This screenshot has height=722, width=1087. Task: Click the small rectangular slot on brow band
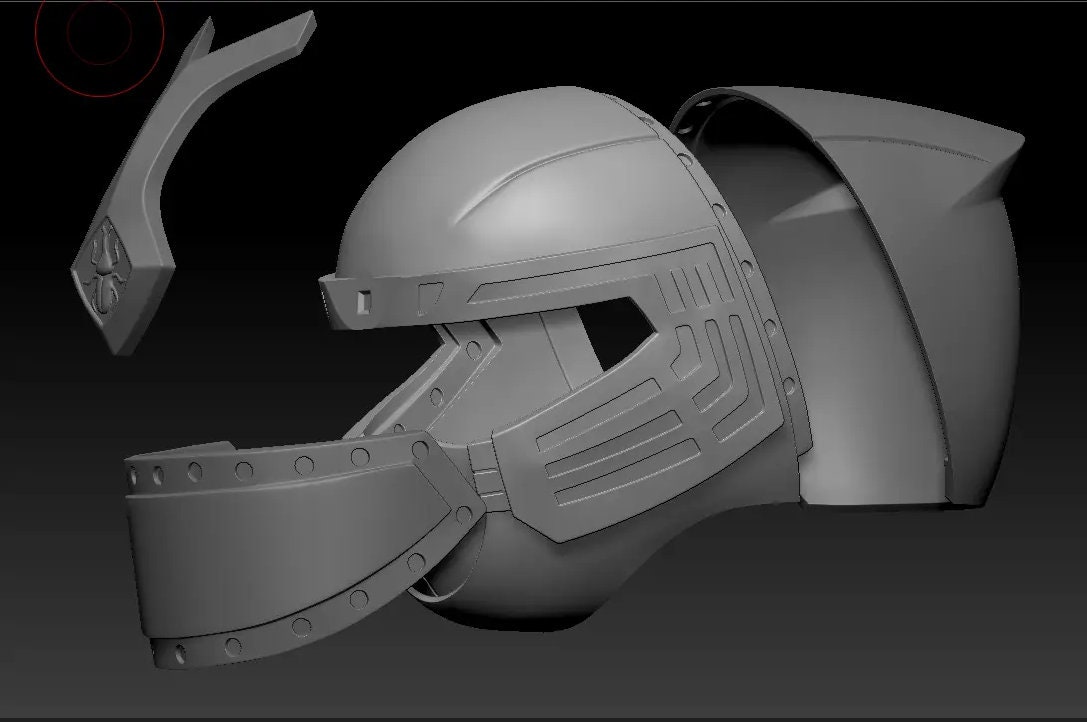(365, 300)
